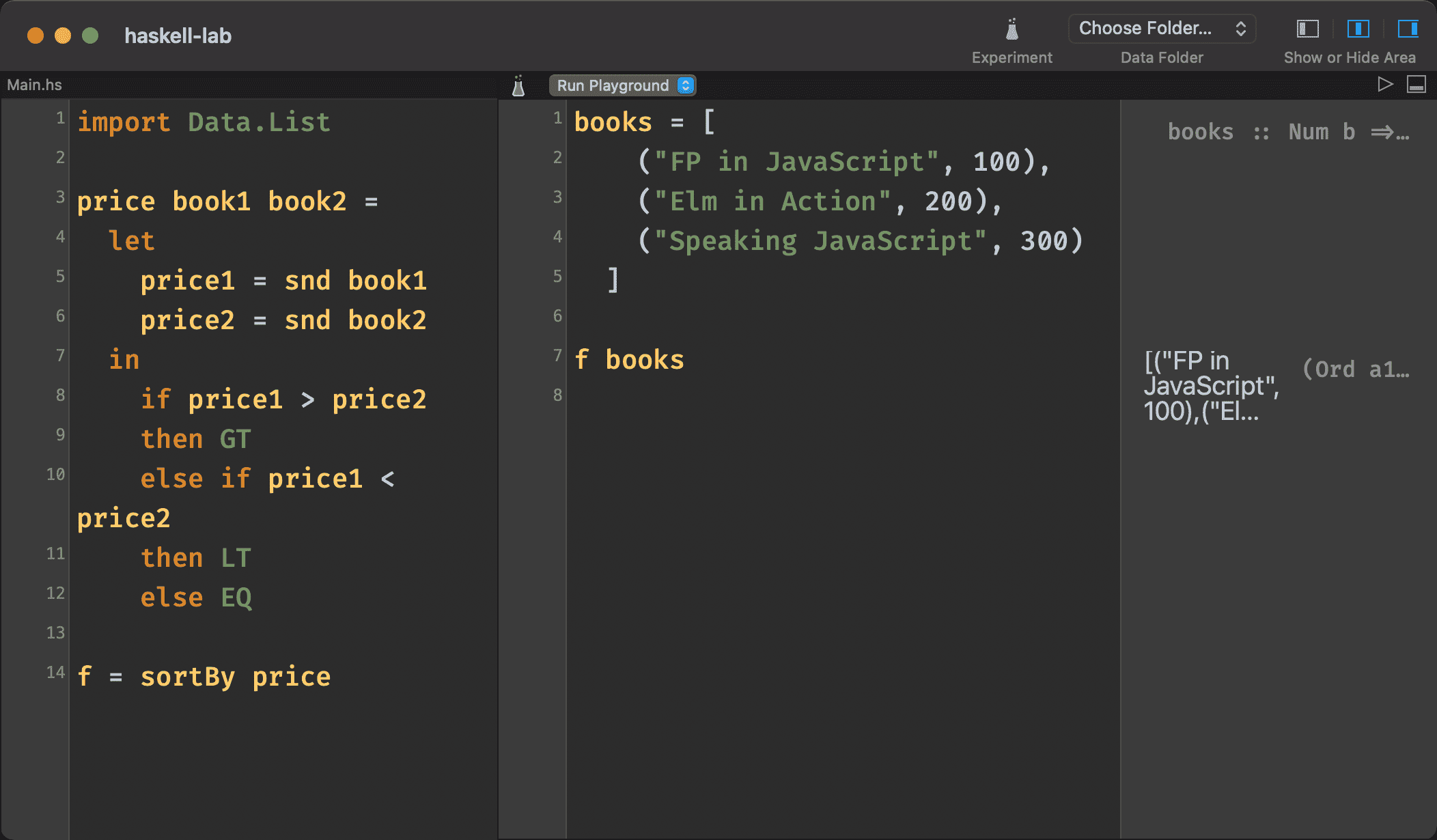
Task: Open the Run Playground popup menu
Action: click(x=622, y=85)
